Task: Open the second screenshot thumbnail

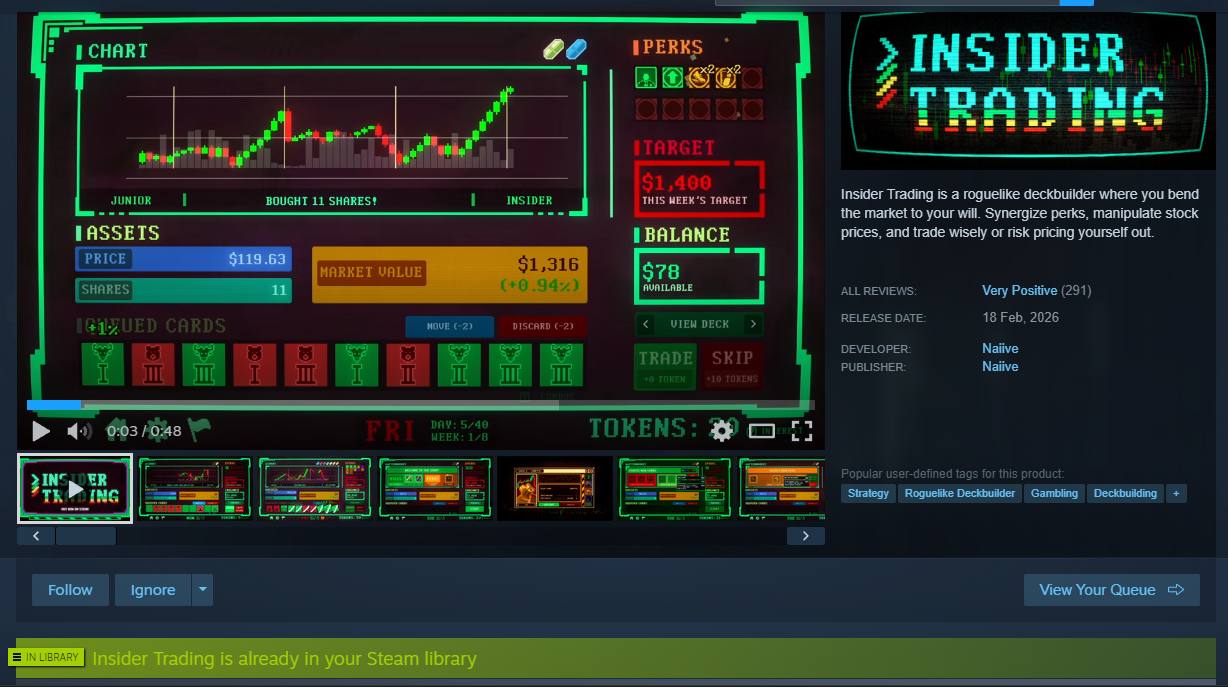Action: coord(195,489)
